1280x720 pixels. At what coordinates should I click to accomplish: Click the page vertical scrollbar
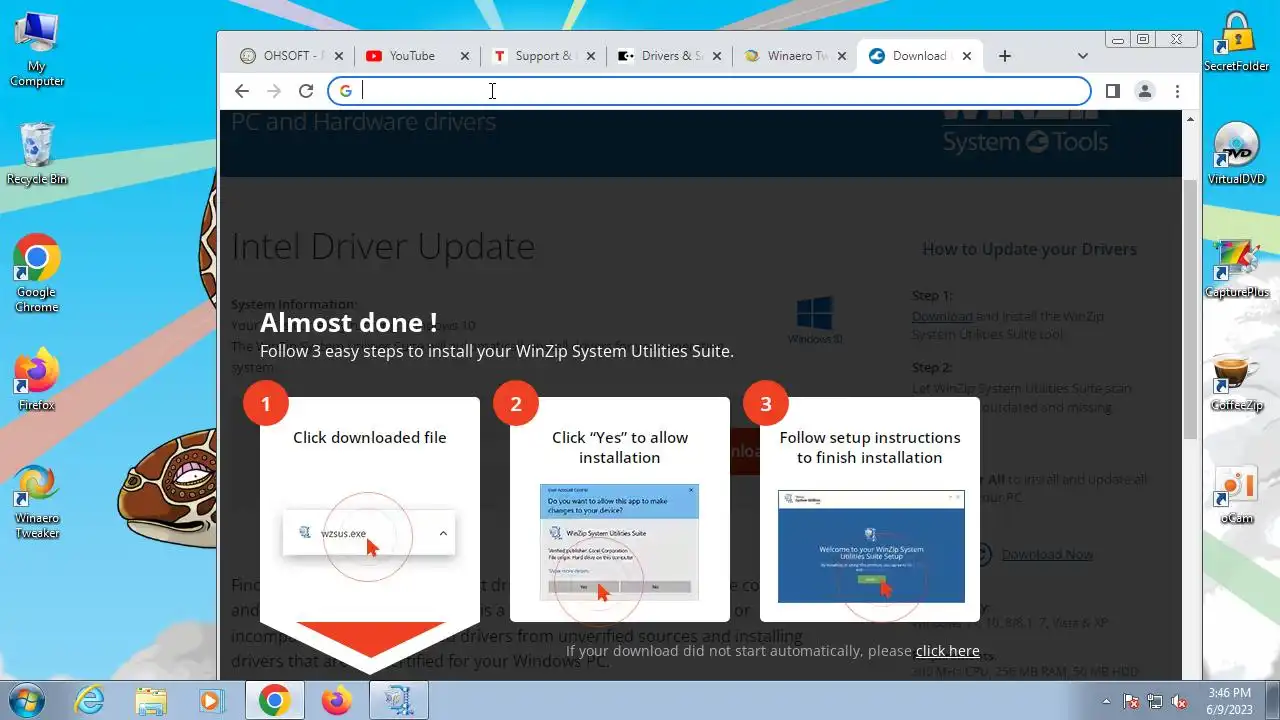[x=1190, y=310]
